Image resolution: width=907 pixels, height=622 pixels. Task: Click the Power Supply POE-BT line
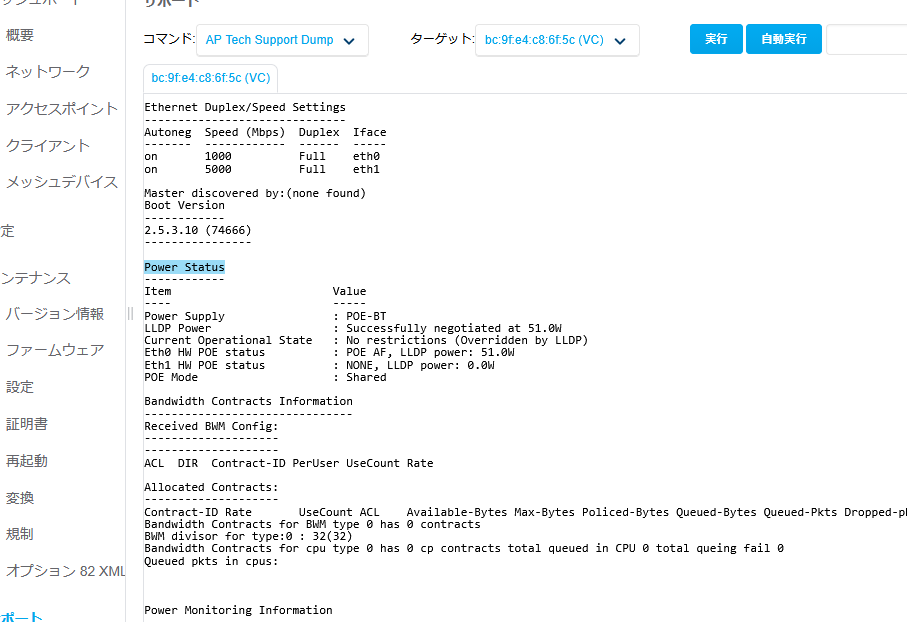[265, 316]
